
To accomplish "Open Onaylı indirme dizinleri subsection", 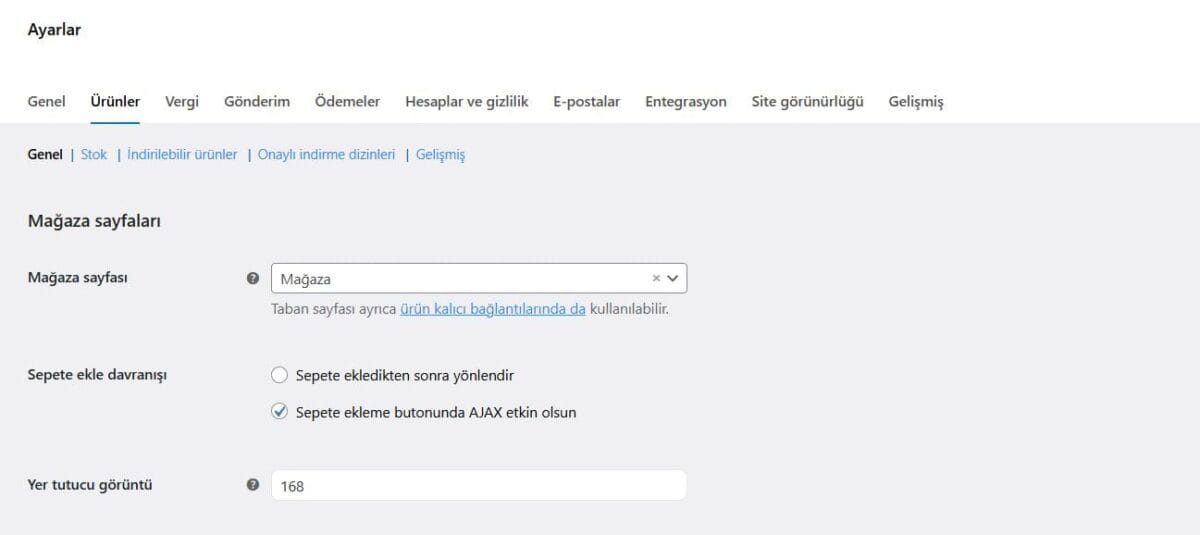I will tap(326, 155).
